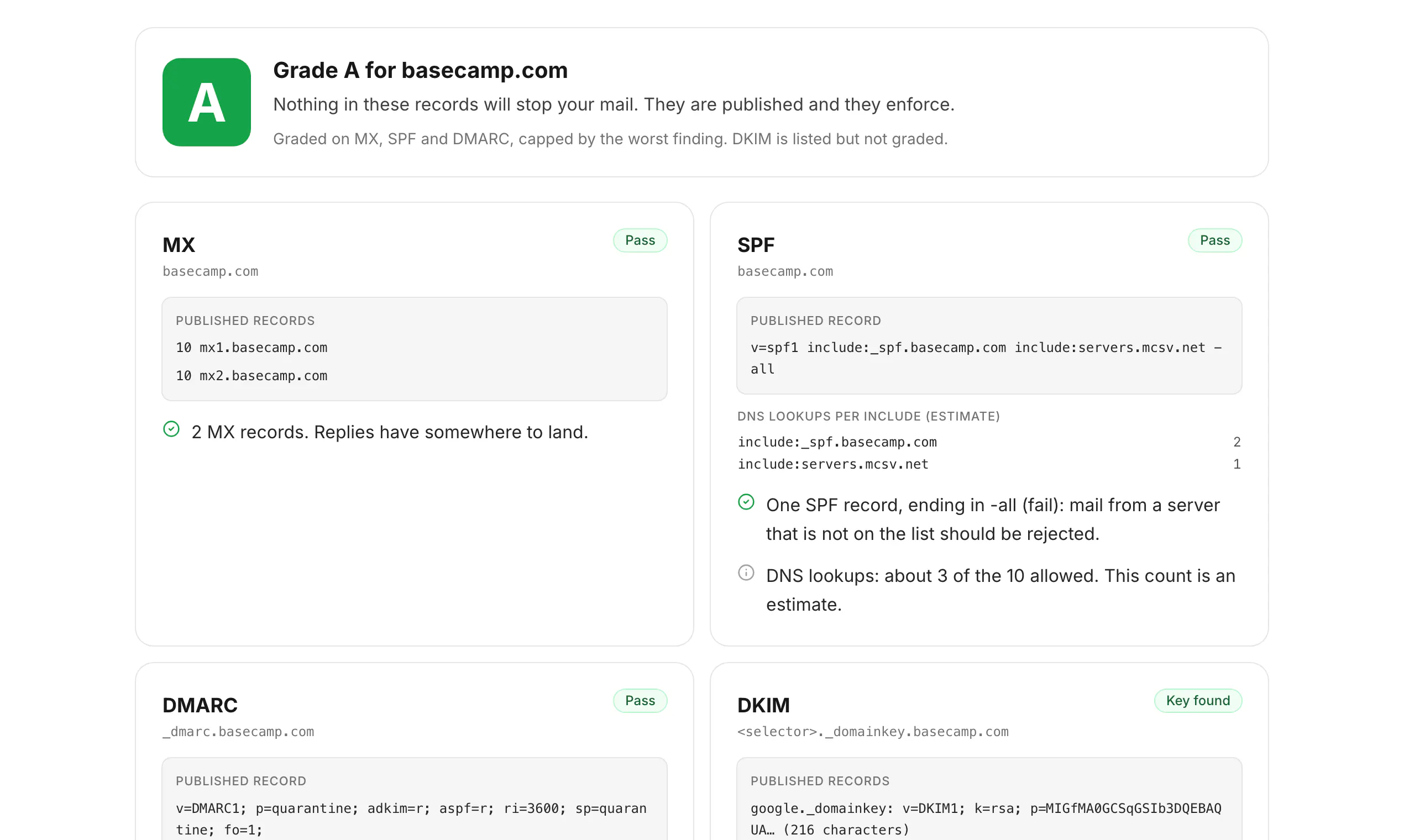Image resolution: width=1404 pixels, height=840 pixels.
Task: Click the 'DNS lookups: about 3 of the 10' note
Action: 1000,590
